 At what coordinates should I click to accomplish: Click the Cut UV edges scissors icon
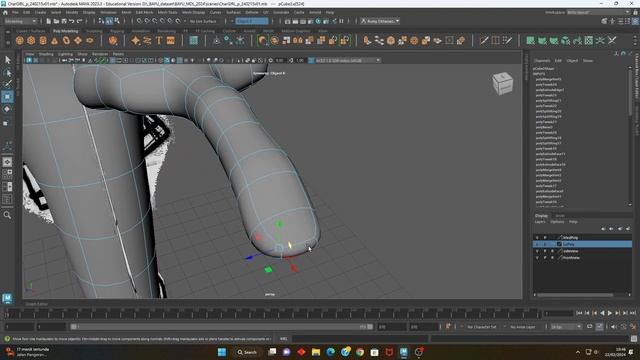coord(612,40)
